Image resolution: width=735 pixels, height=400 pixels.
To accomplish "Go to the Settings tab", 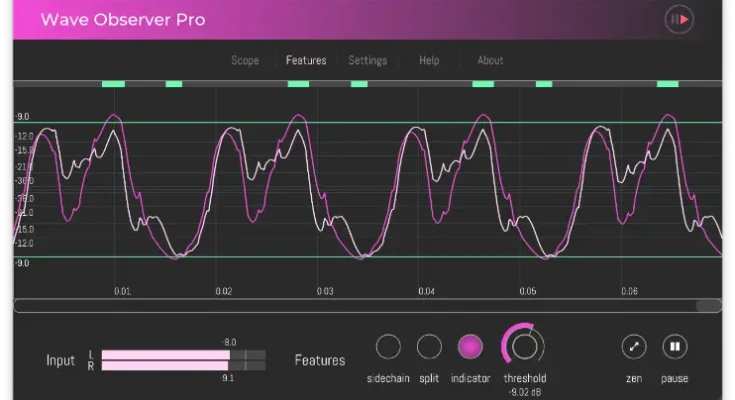I will (x=367, y=60).
